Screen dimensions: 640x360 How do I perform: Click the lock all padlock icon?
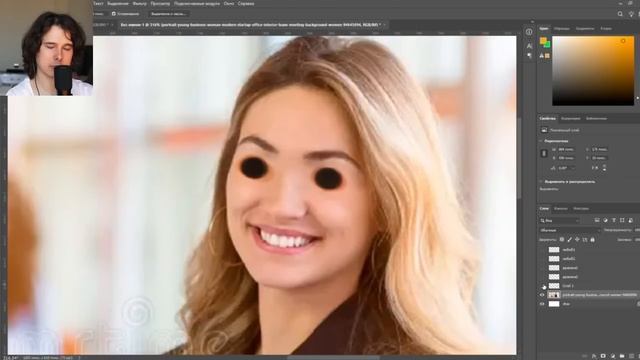tap(593, 240)
